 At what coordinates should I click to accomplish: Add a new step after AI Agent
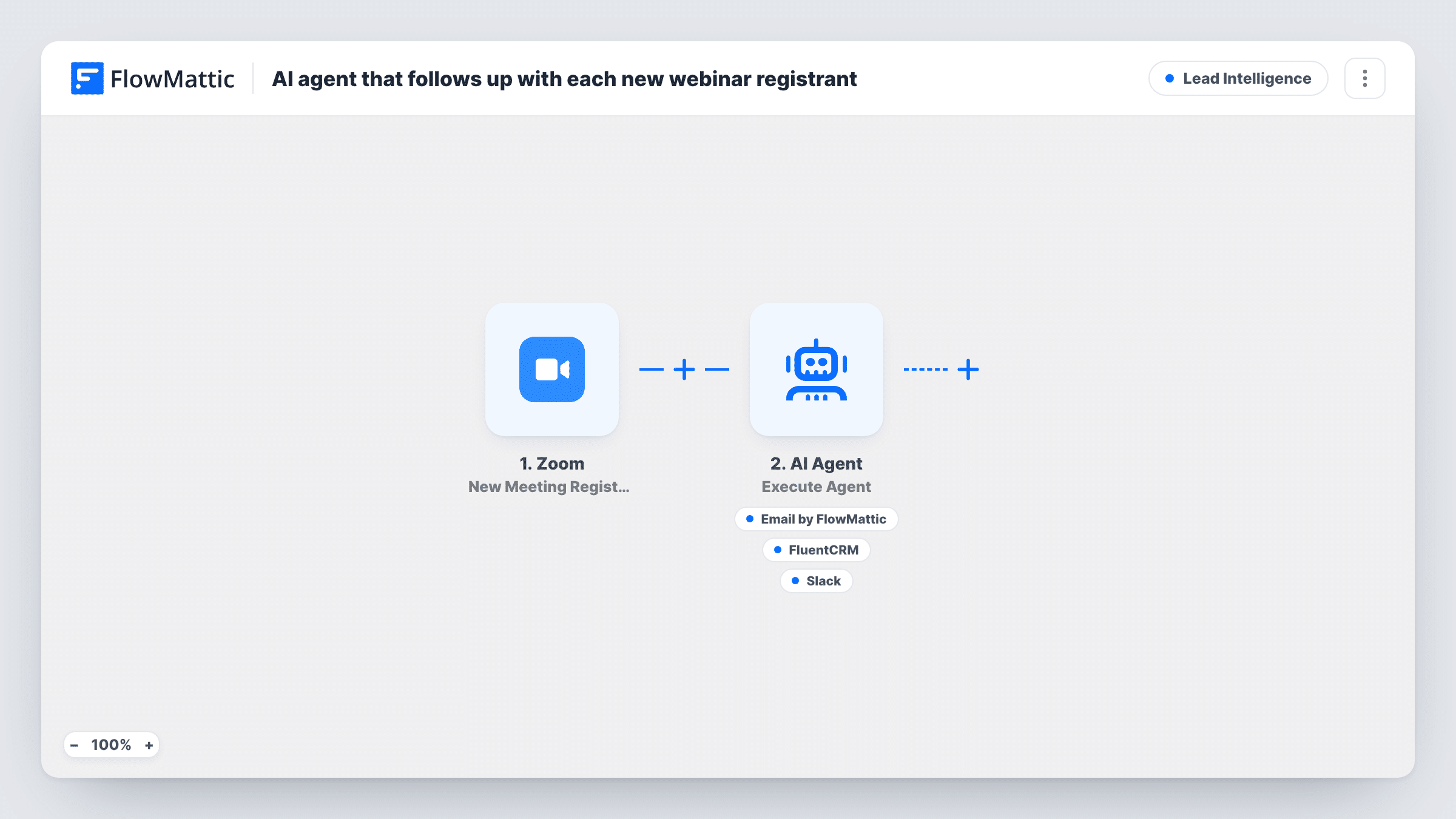pyautogui.click(x=968, y=369)
